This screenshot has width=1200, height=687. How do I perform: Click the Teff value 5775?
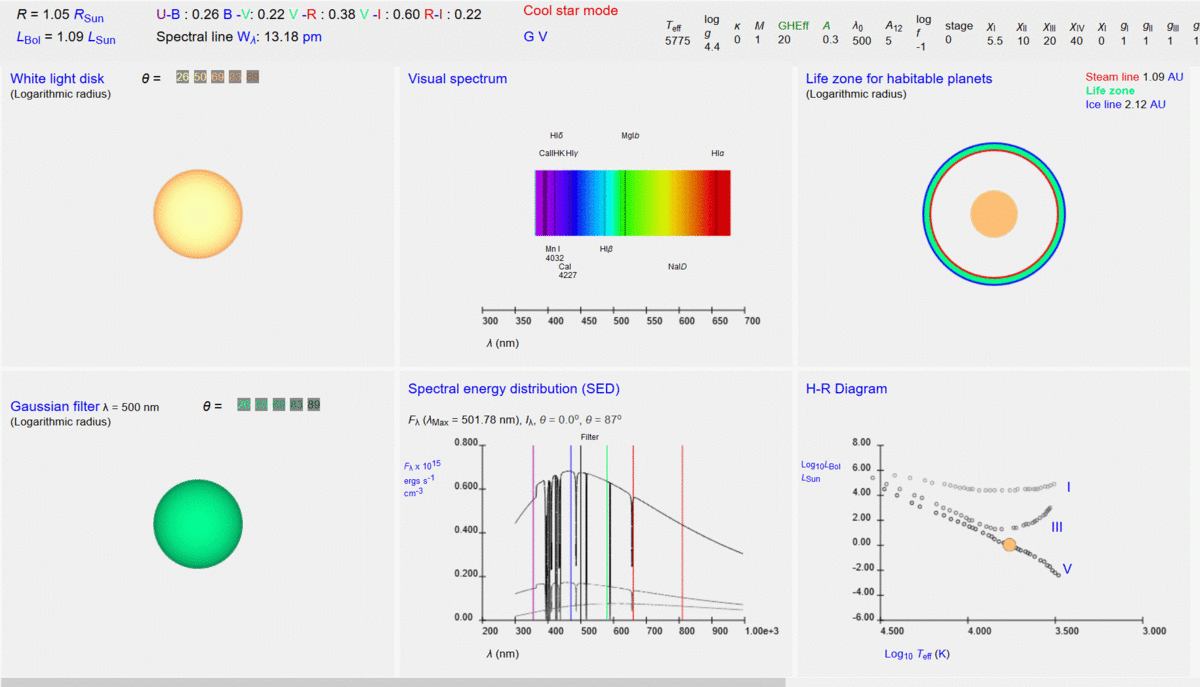point(677,41)
